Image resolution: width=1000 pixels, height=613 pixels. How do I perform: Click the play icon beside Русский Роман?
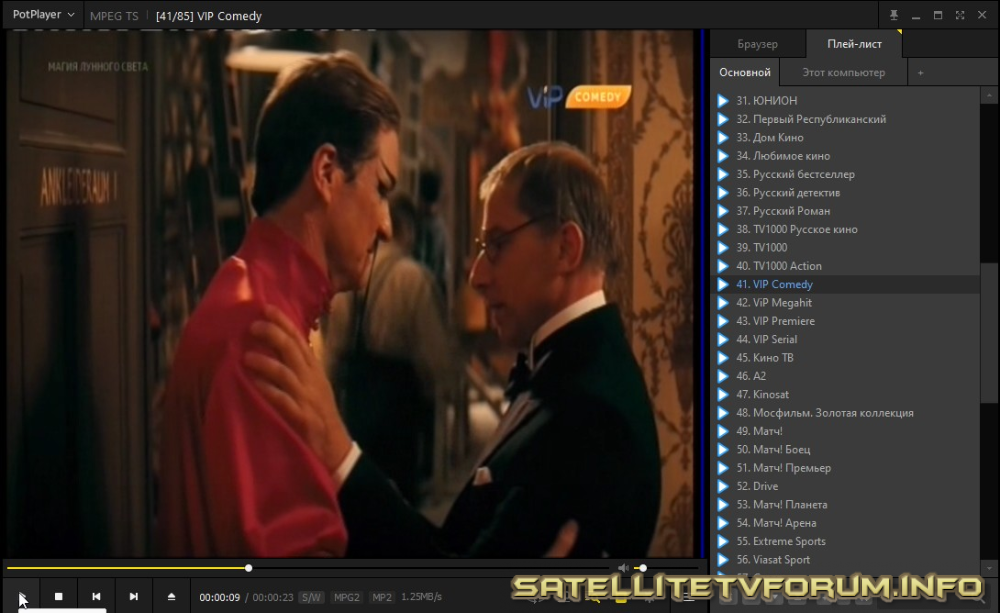[723, 211]
